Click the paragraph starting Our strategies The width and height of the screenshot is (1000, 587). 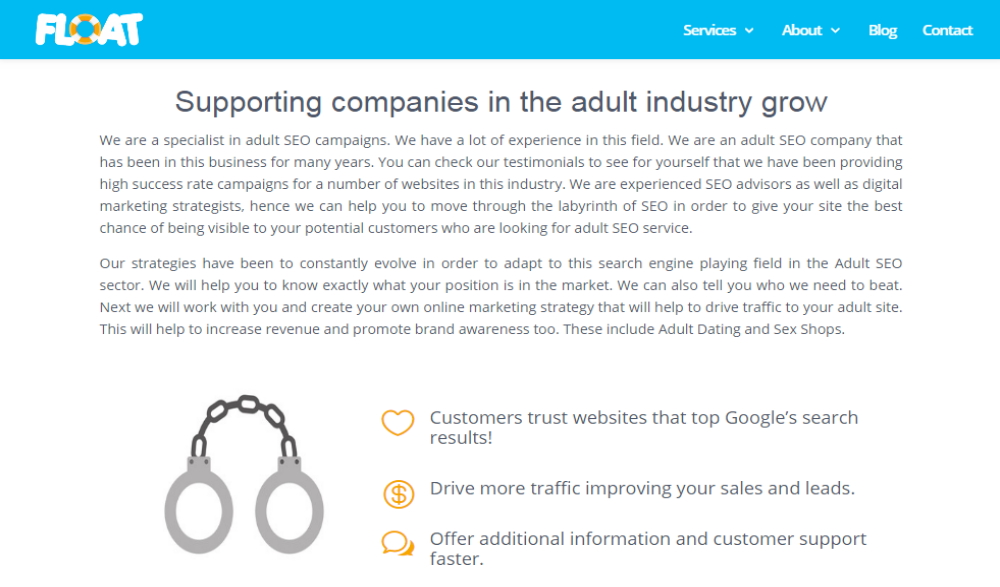501,296
